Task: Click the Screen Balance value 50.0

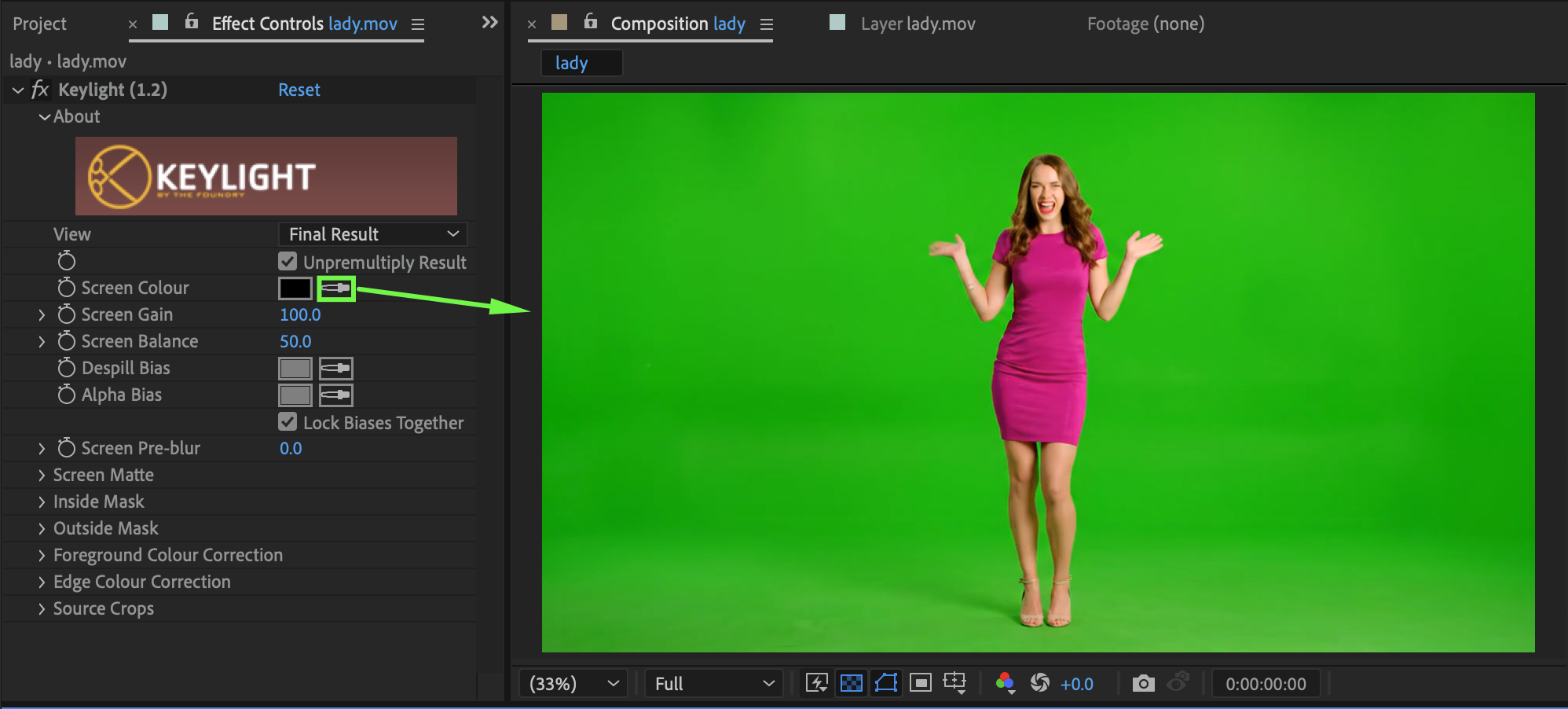Action: pos(295,342)
